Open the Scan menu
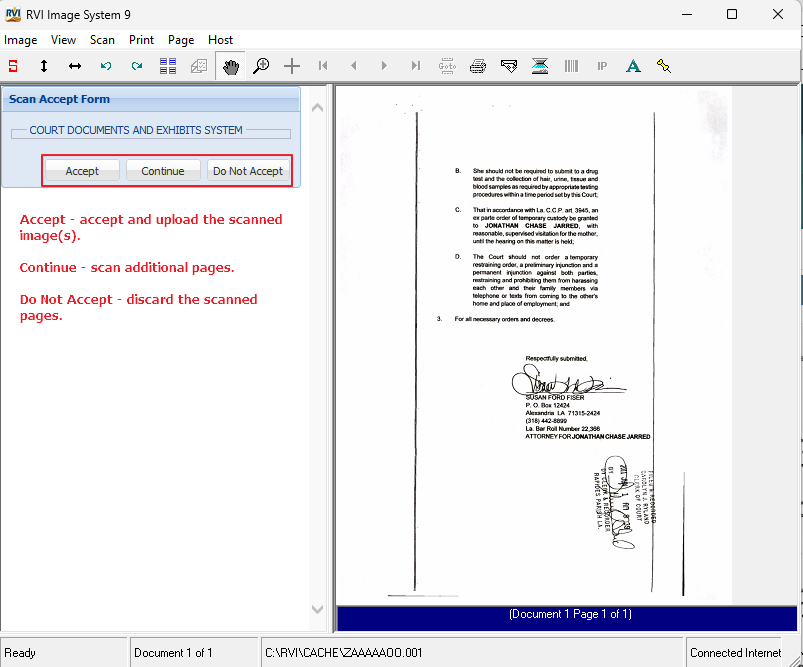 point(102,40)
